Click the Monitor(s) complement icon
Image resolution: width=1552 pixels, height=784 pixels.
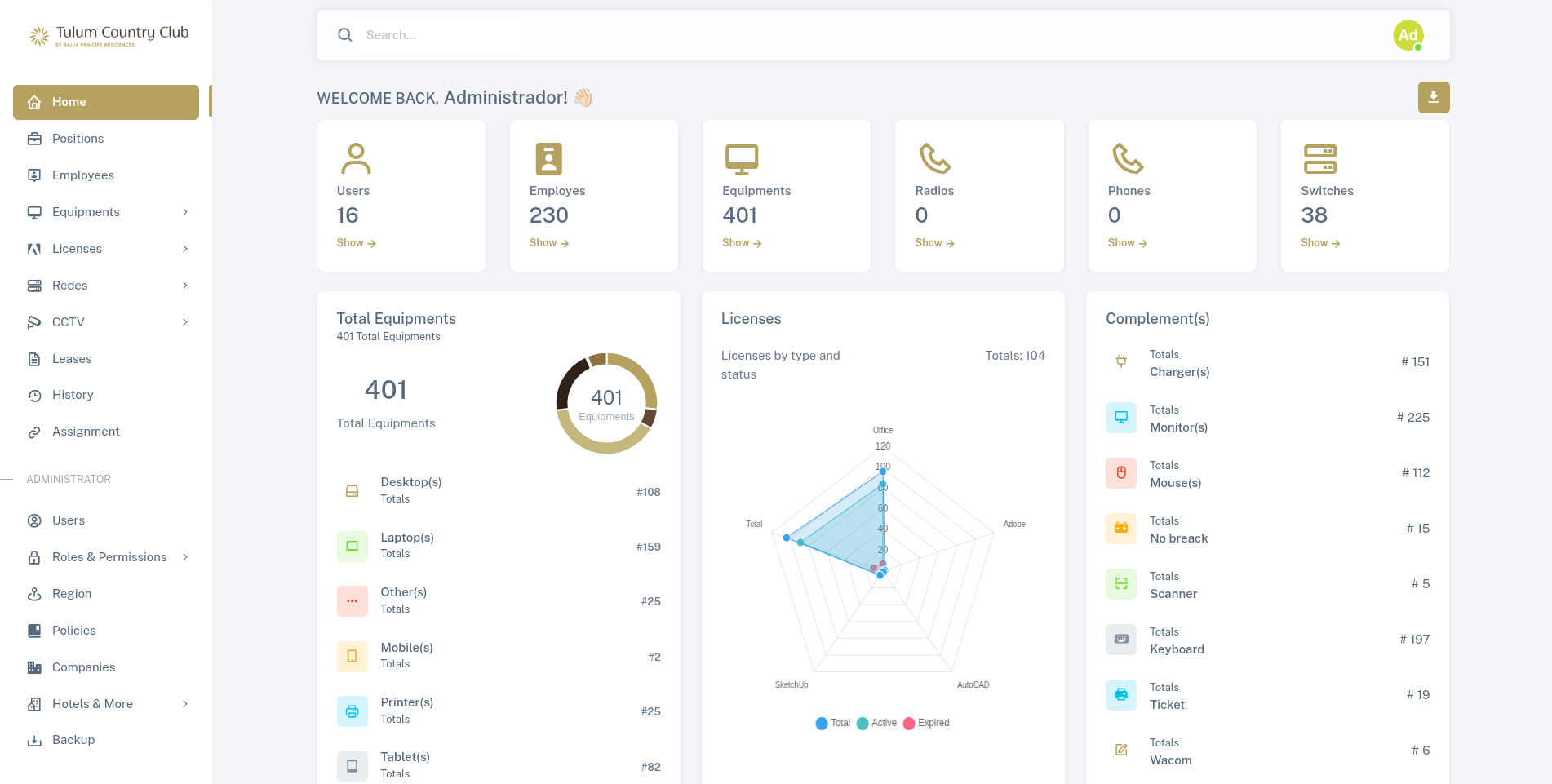[x=1120, y=418]
